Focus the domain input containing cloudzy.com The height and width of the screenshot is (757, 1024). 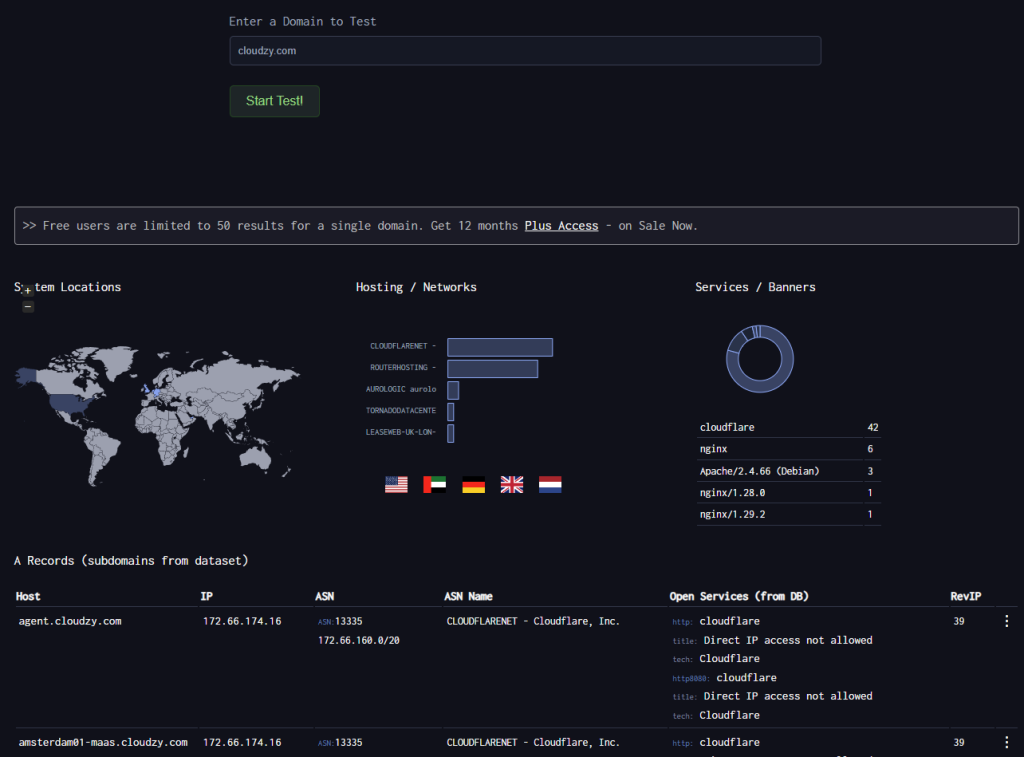pyautogui.click(x=525, y=51)
